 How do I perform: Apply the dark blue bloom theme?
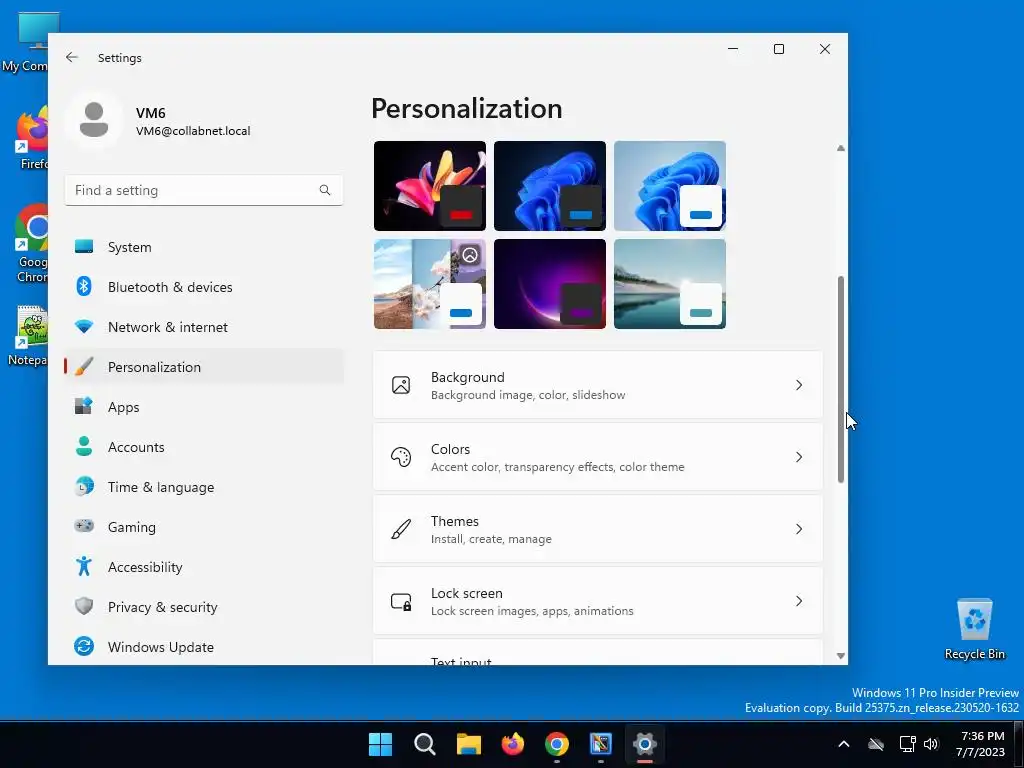[x=550, y=185]
